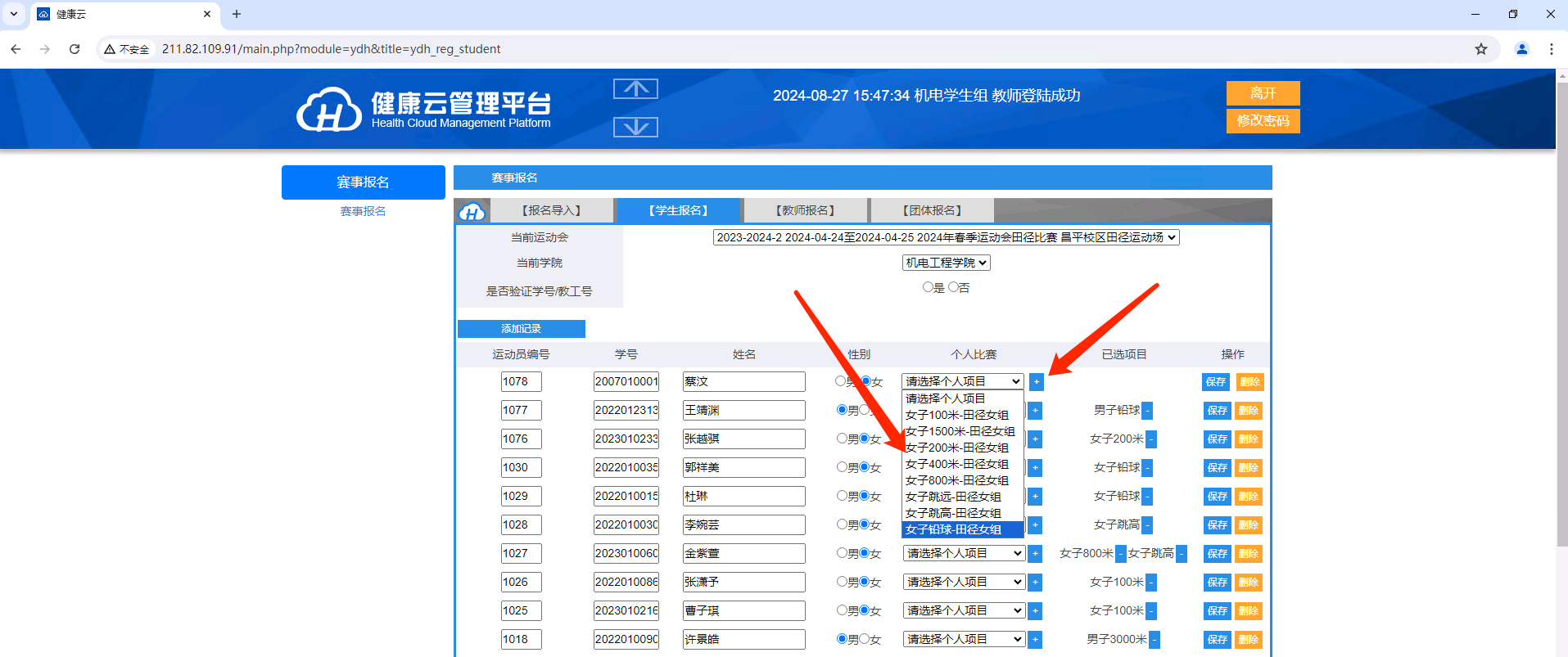Bookmark this page with the star icon

tap(1480, 49)
